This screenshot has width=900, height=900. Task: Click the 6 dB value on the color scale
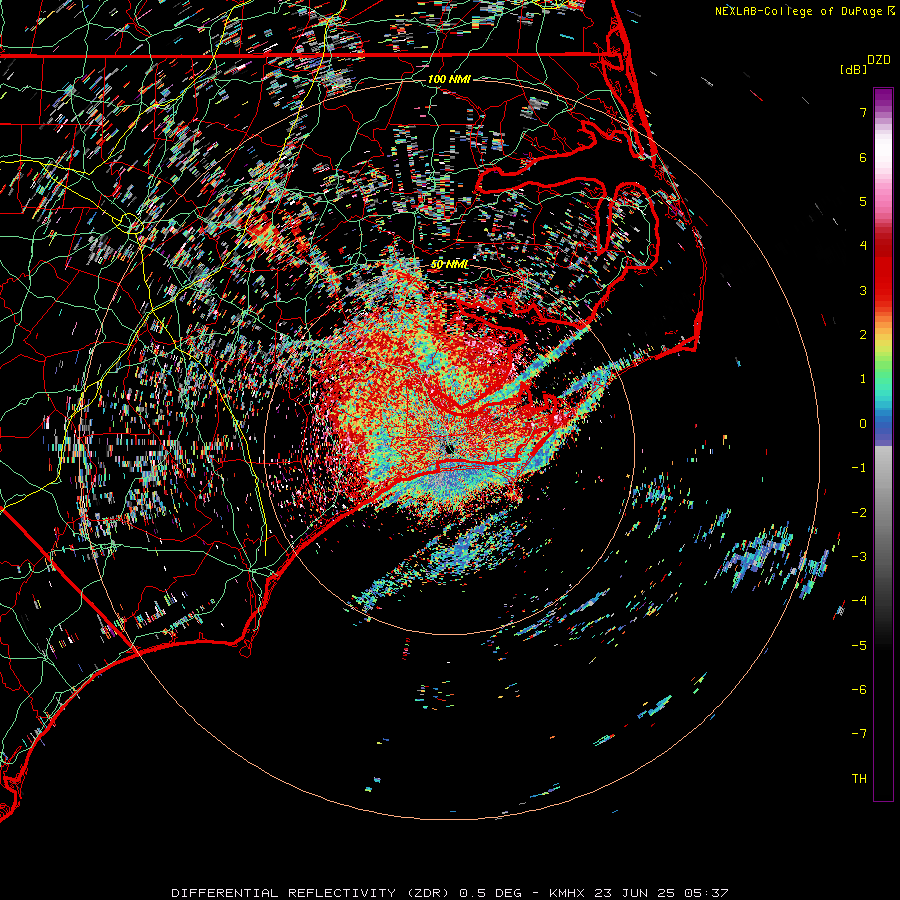click(x=863, y=157)
